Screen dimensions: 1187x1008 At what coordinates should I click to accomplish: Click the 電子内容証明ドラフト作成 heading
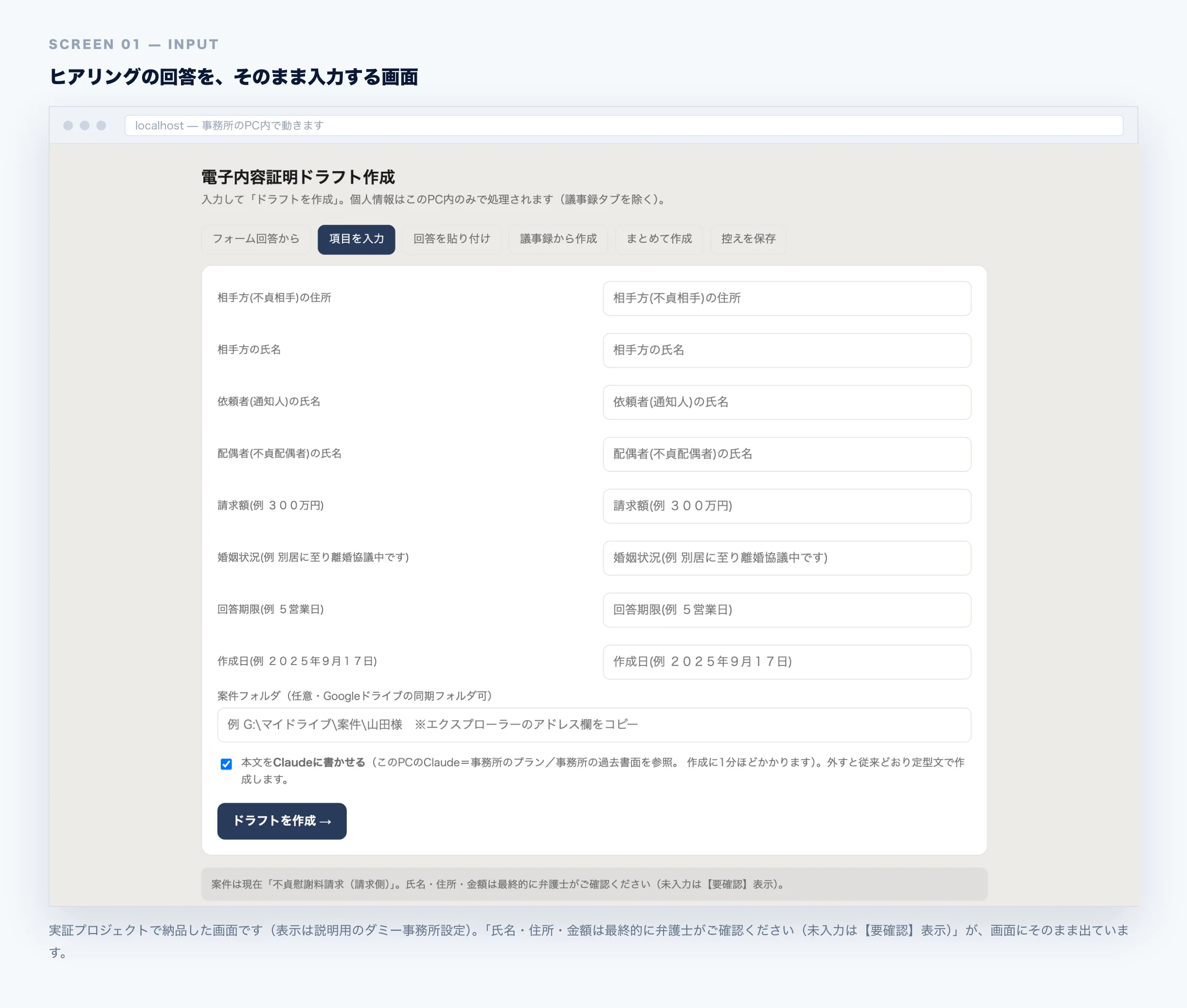(x=298, y=177)
